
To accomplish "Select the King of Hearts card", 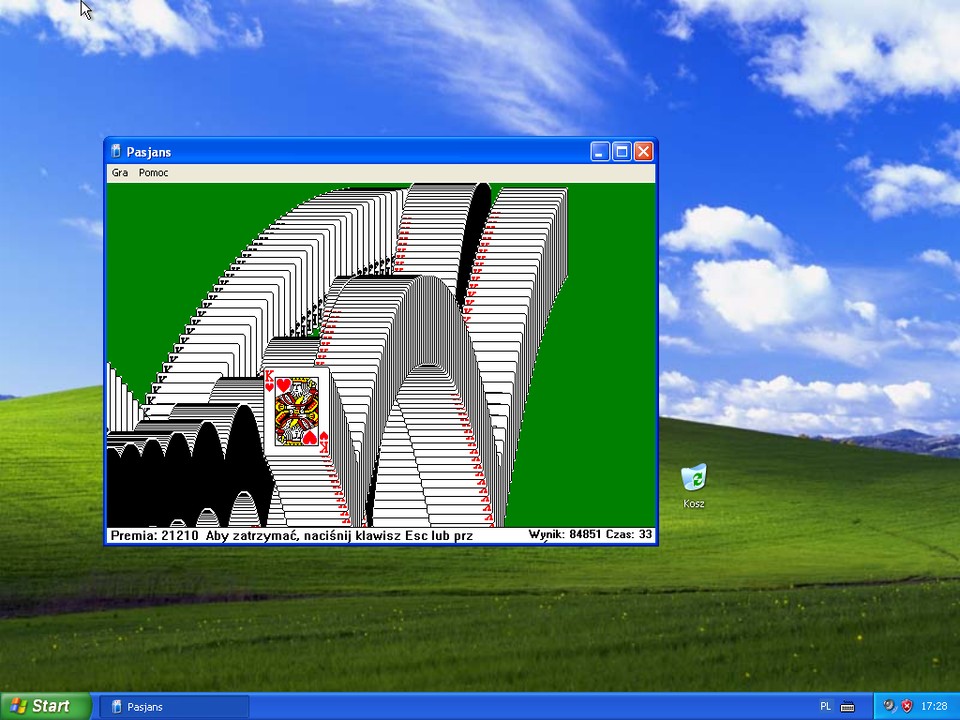I will (297, 410).
